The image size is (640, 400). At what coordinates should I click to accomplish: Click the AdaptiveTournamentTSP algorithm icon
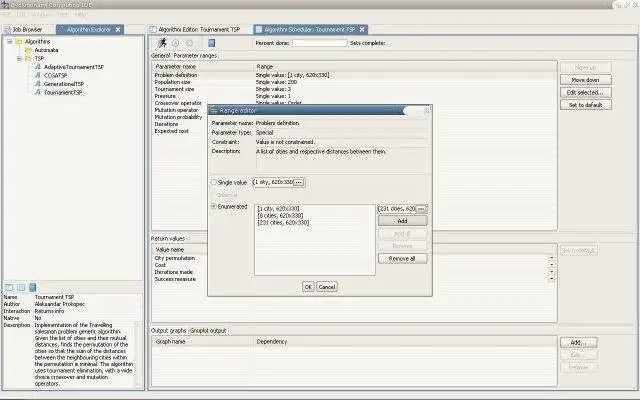click(x=38, y=67)
